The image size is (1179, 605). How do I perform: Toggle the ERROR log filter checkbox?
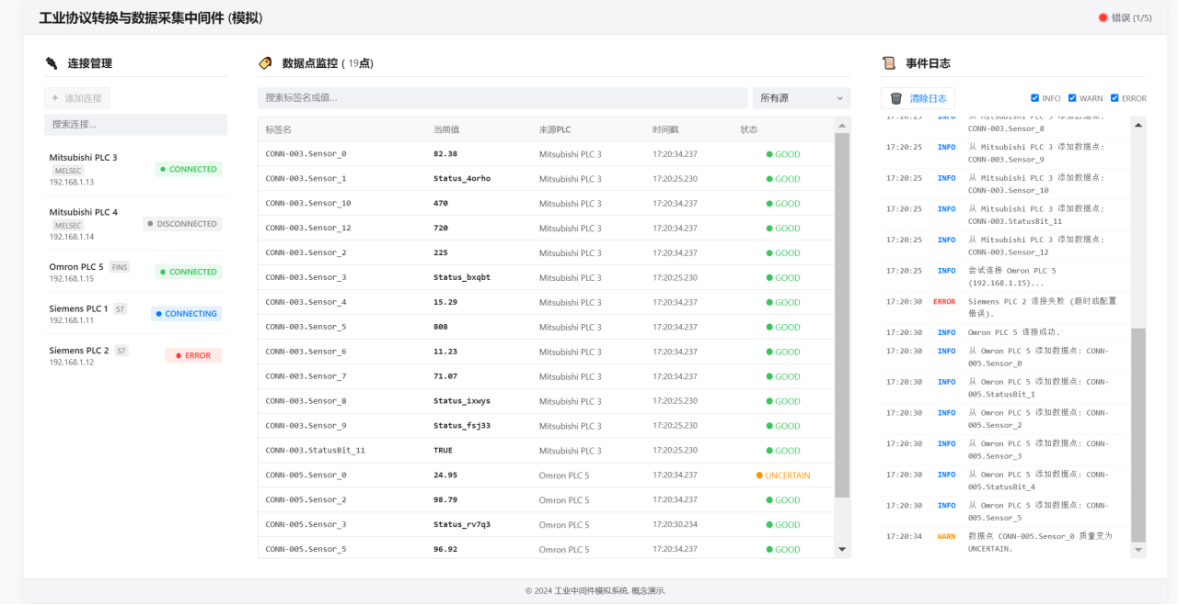(1114, 98)
